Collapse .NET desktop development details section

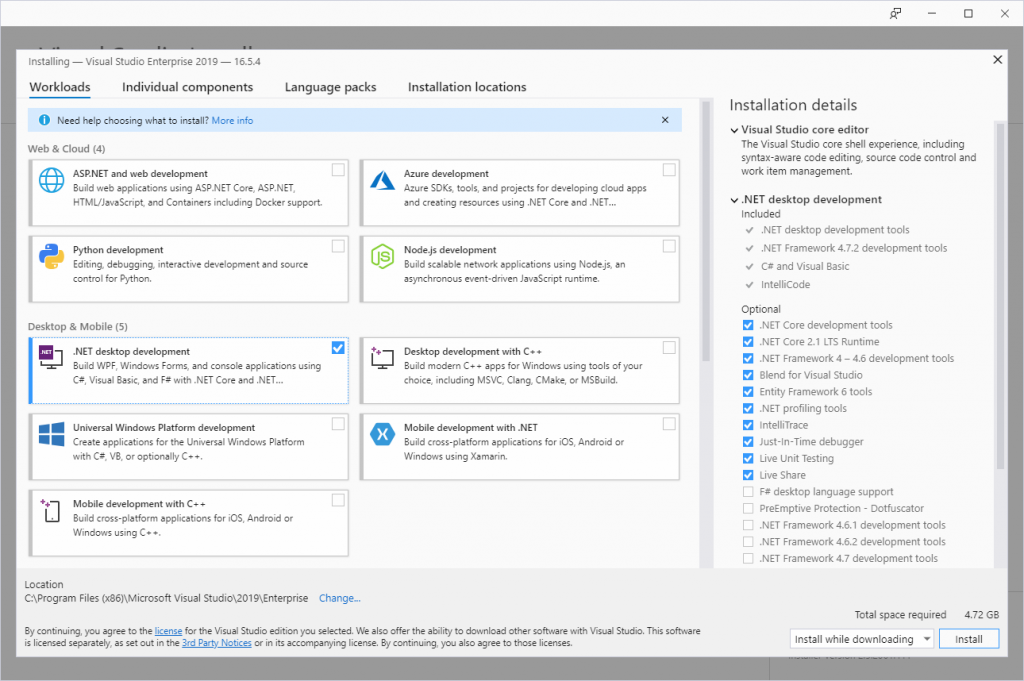pyautogui.click(x=734, y=200)
